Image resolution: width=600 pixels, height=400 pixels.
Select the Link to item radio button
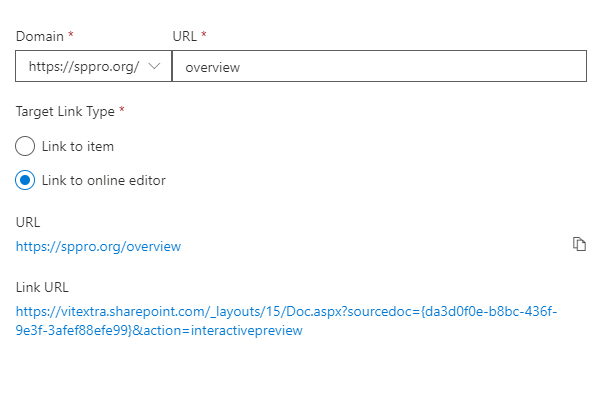point(25,146)
